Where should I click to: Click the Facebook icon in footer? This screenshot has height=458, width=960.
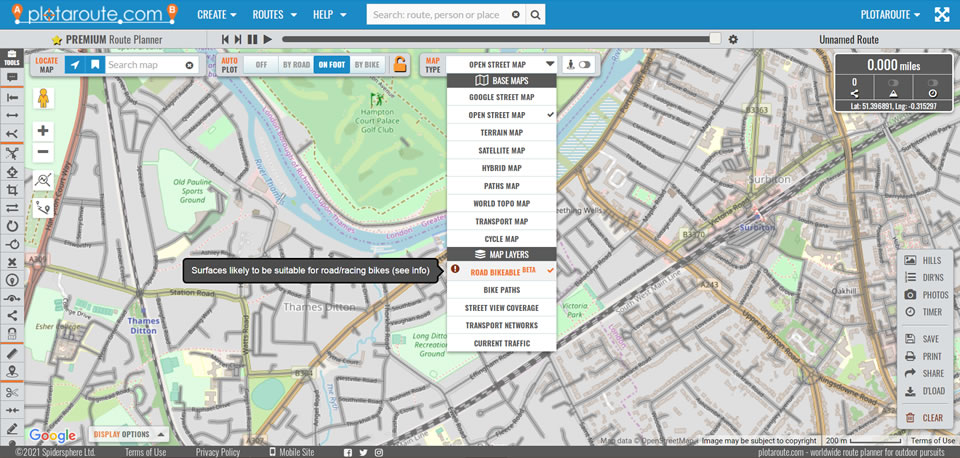(x=348, y=452)
